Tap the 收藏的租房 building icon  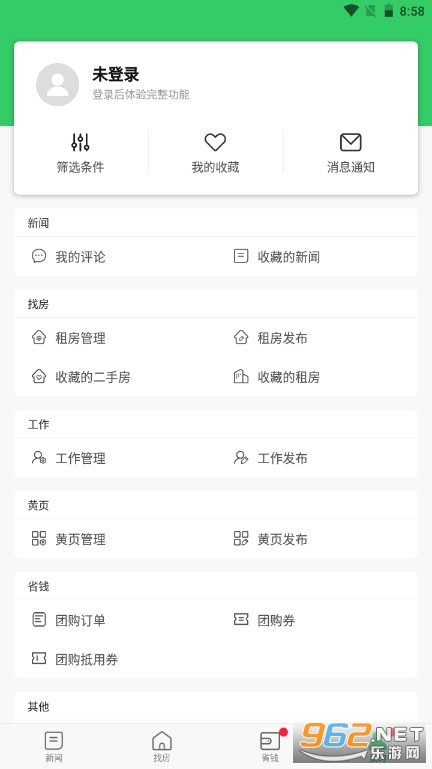pyautogui.click(x=241, y=377)
